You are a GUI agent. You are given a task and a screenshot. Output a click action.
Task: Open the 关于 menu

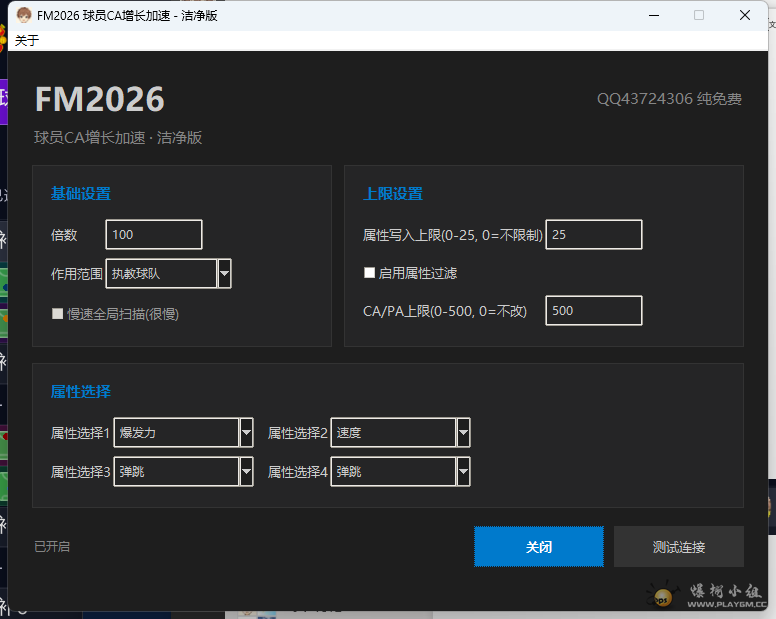pos(27,40)
